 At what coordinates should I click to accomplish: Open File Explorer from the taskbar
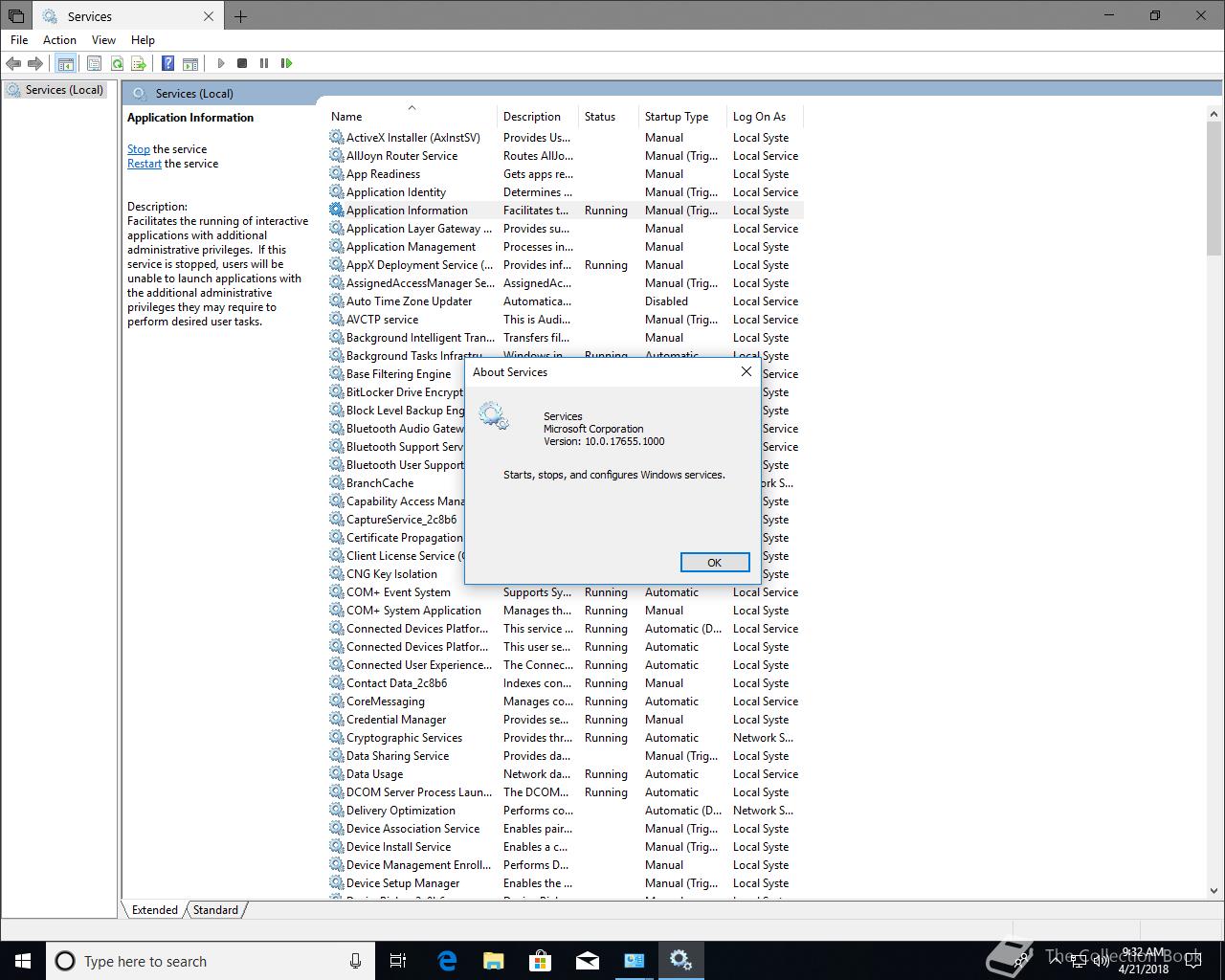pyautogui.click(x=494, y=961)
